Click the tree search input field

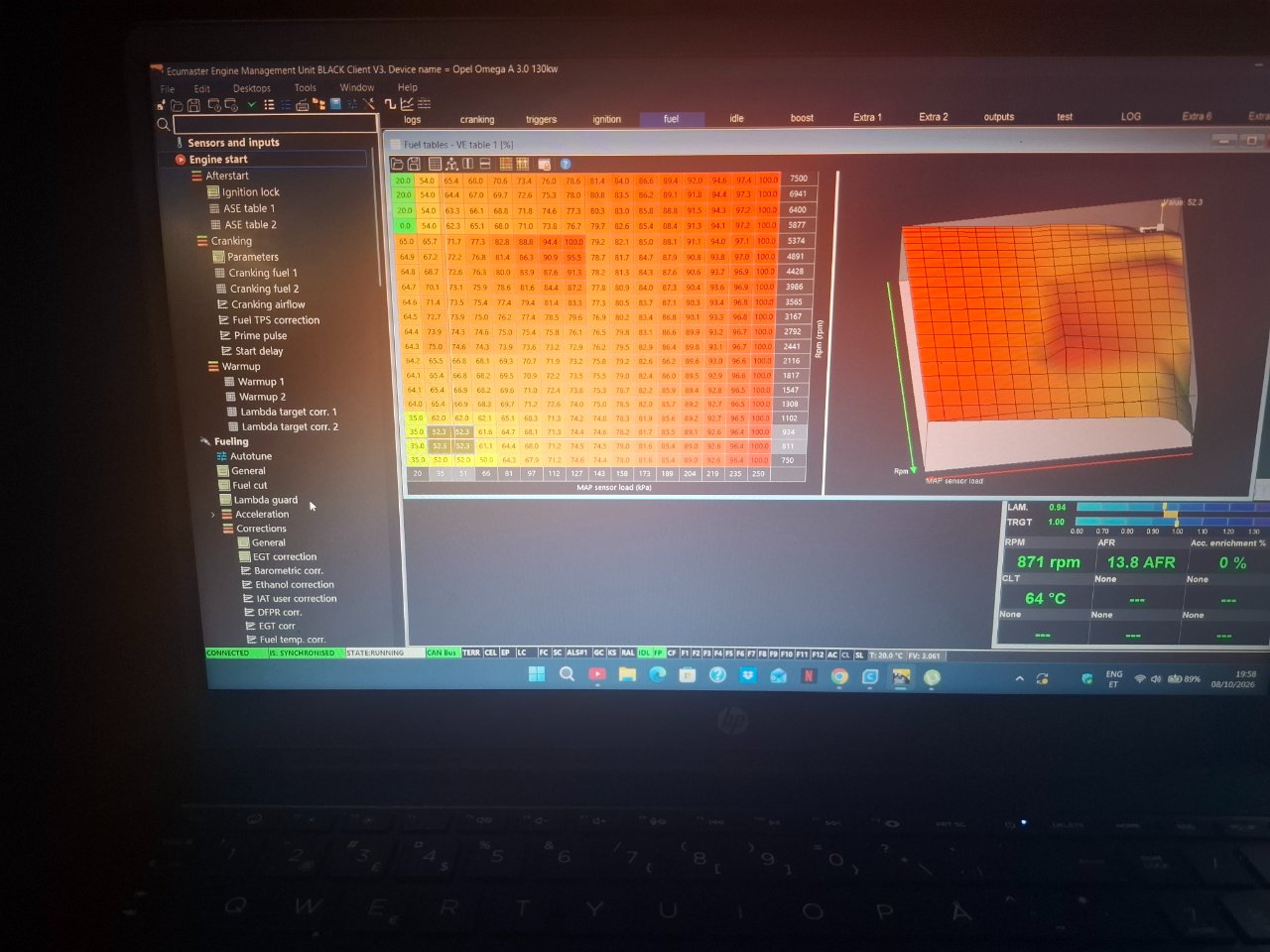coord(276,124)
